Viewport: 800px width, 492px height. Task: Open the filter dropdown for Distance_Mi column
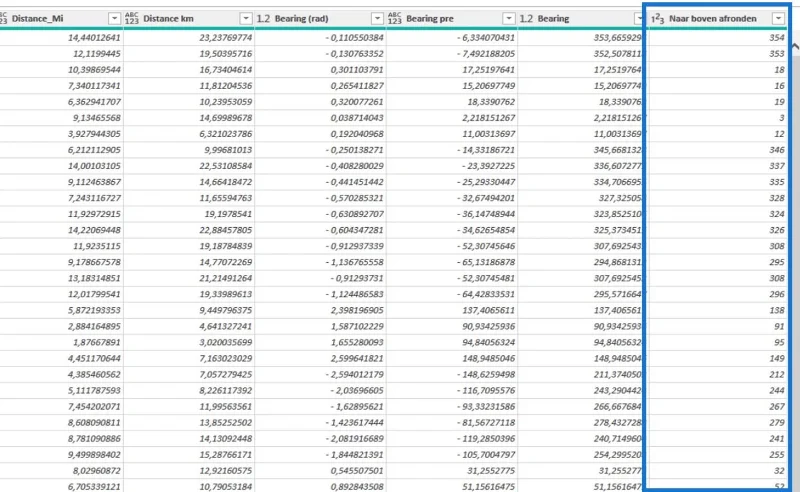tap(114, 18)
